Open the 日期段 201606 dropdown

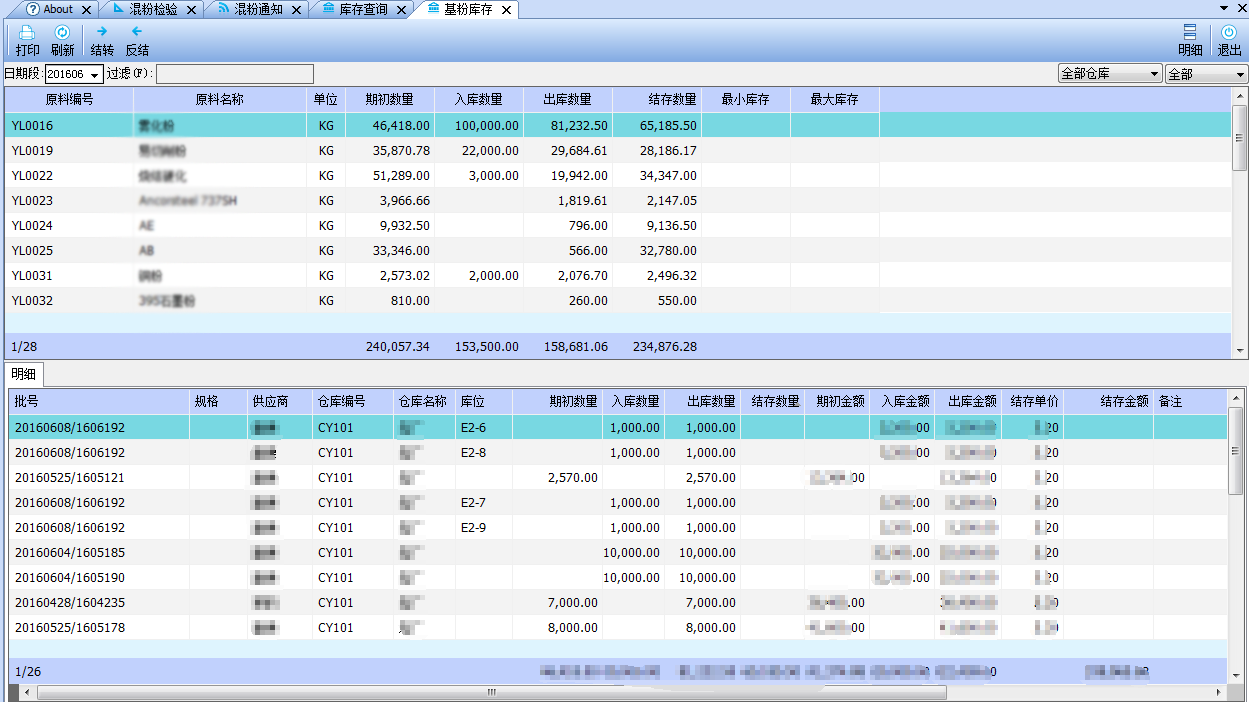point(96,75)
